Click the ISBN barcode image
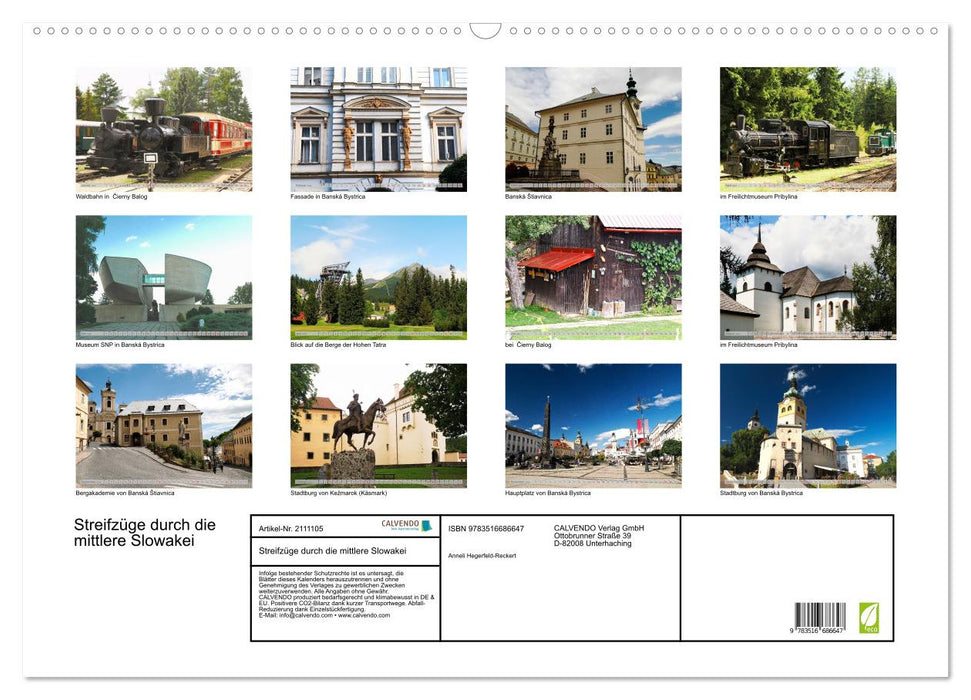 [x=820, y=618]
